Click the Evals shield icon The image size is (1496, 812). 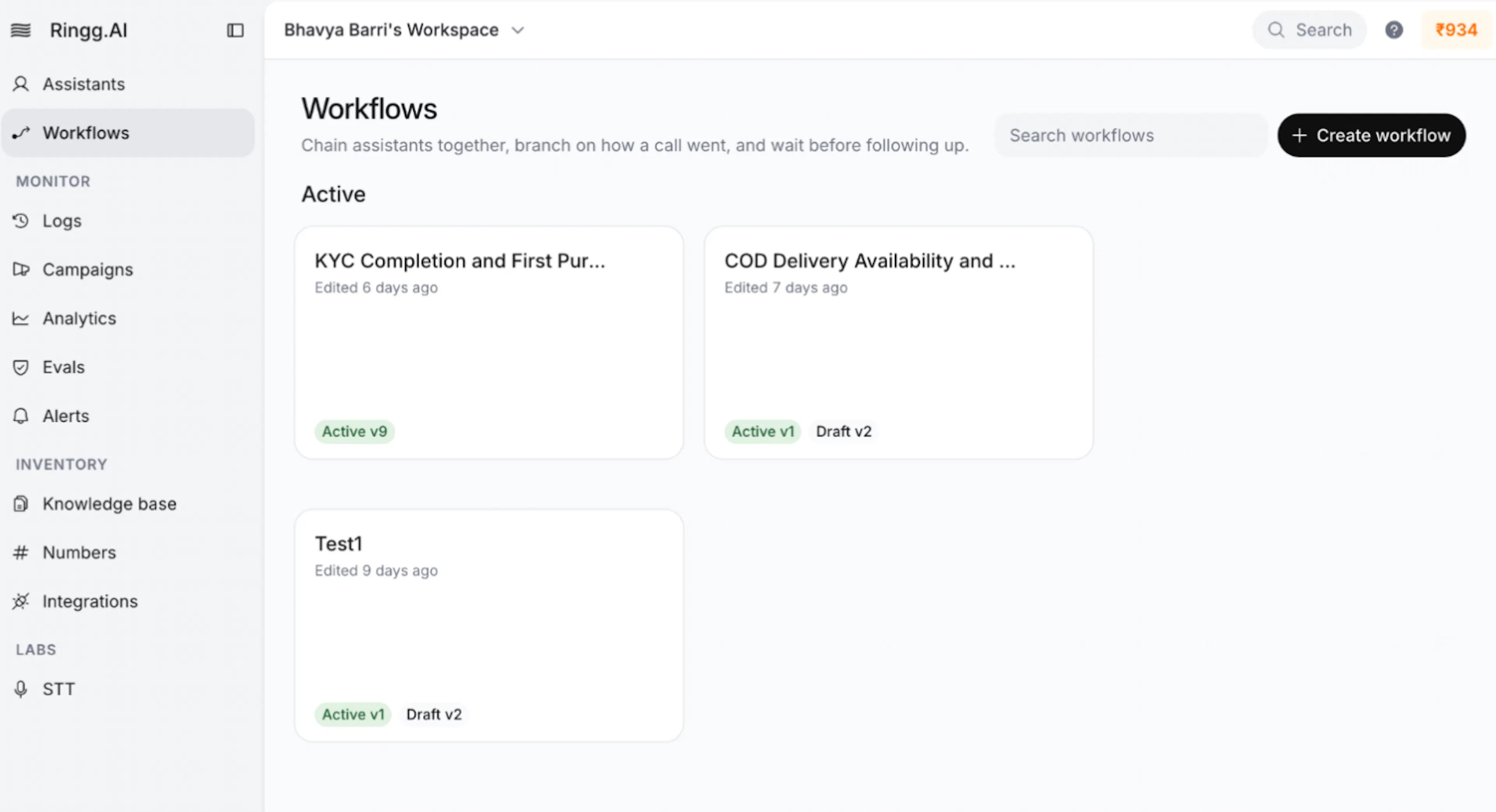coord(21,367)
